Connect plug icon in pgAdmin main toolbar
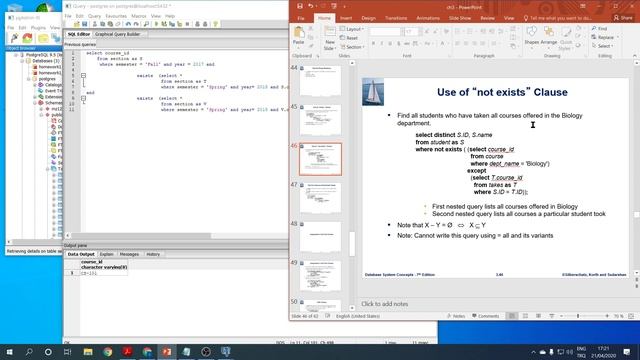This screenshot has height=360, width=640. tap(14, 38)
